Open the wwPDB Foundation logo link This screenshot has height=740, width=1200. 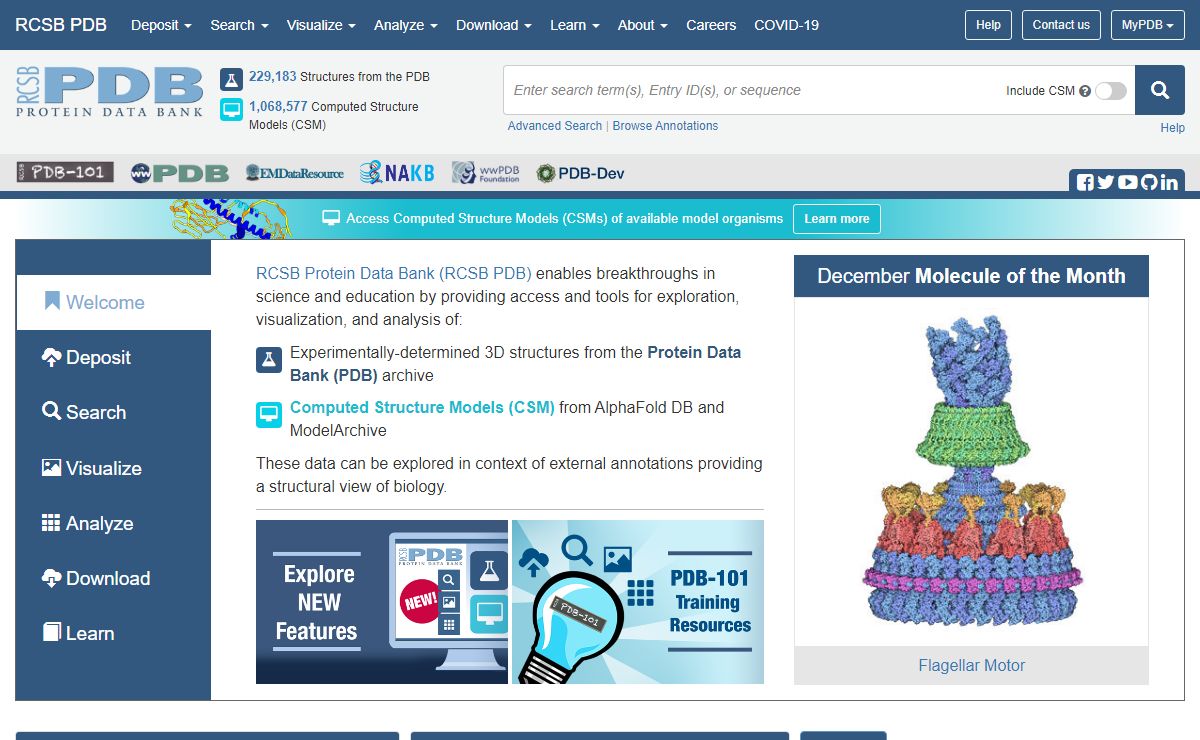pyautogui.click(x=486, y=173)
